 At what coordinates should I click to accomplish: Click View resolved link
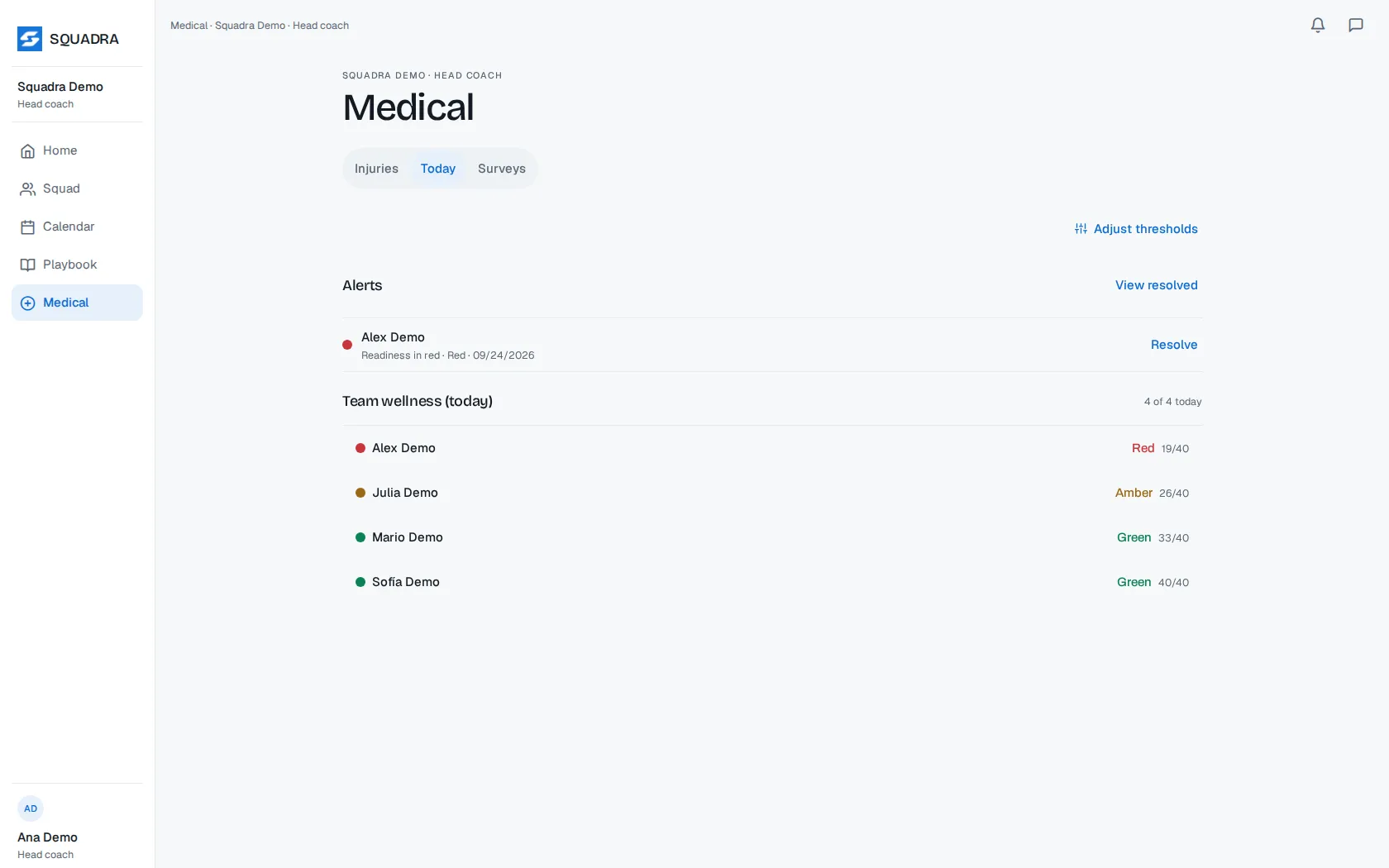click(1157, 285)
